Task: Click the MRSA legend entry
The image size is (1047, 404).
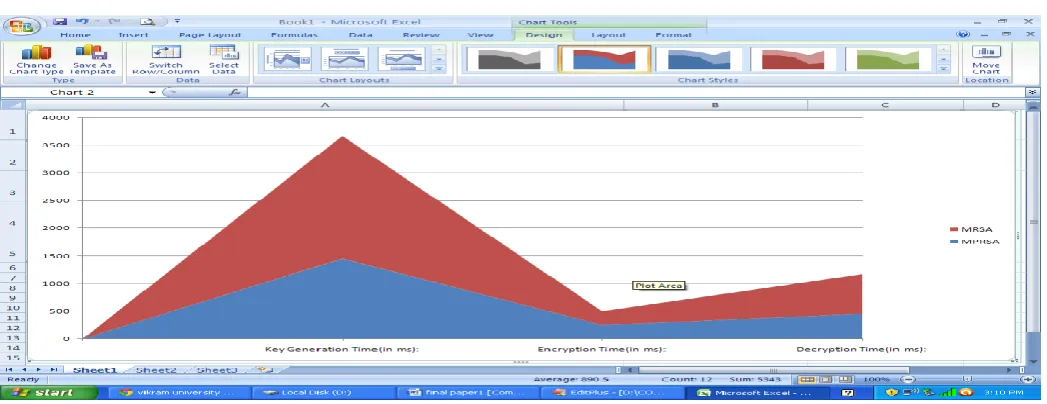Action: coord(972,230)
